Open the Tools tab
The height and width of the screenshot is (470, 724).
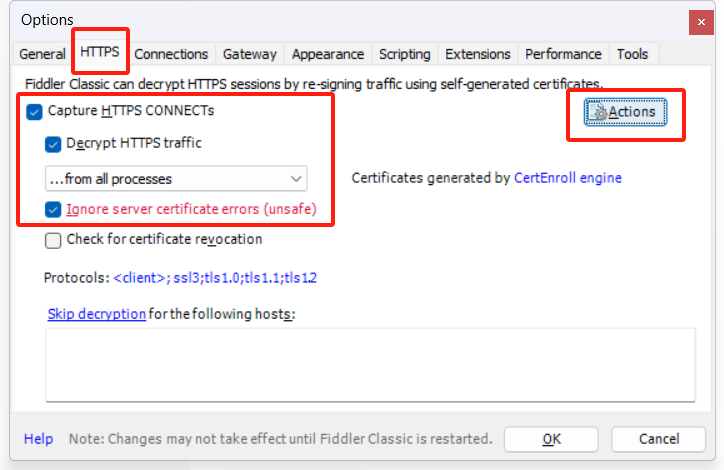tap(633, 54)
